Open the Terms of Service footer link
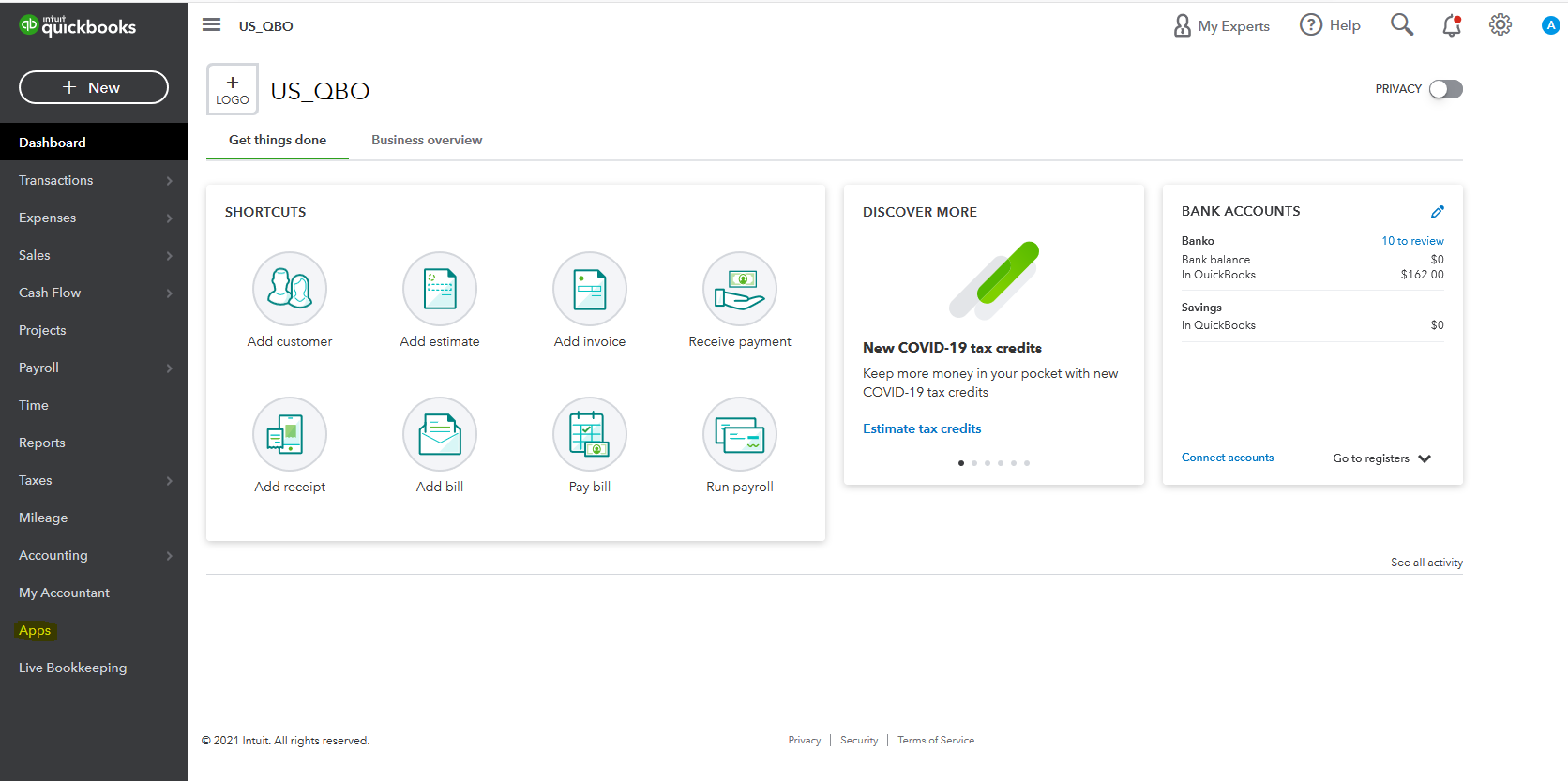The height and width of the screenshot is (781, 1568). pyautogui.click(x=936, y=741)
